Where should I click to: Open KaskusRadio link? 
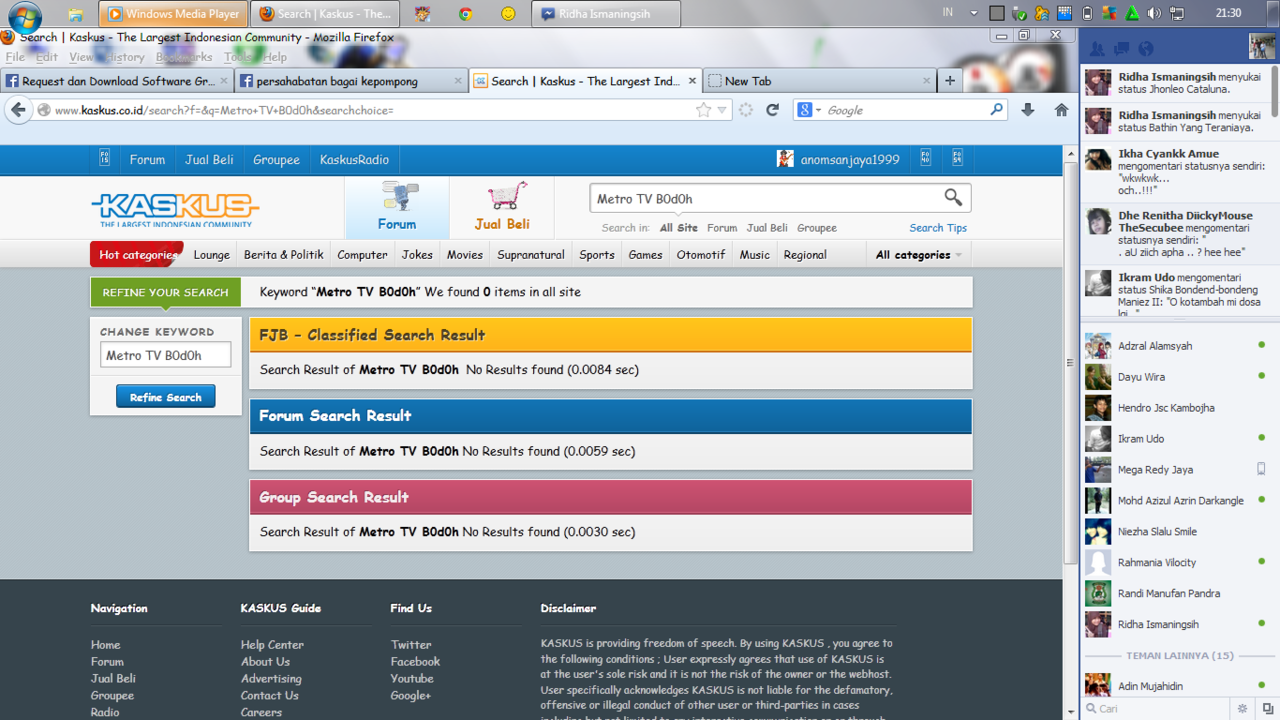354,159
